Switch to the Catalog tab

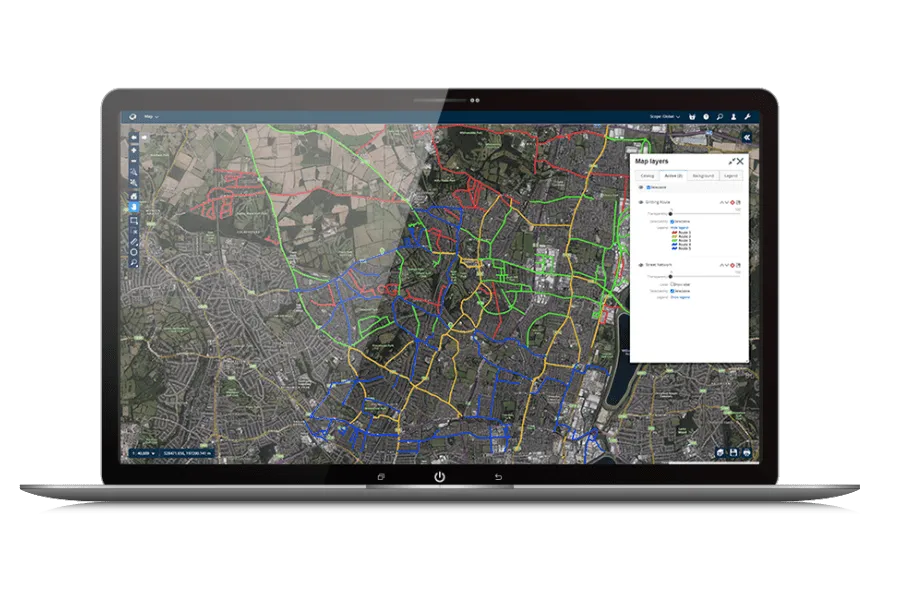(x=647, y=175)
